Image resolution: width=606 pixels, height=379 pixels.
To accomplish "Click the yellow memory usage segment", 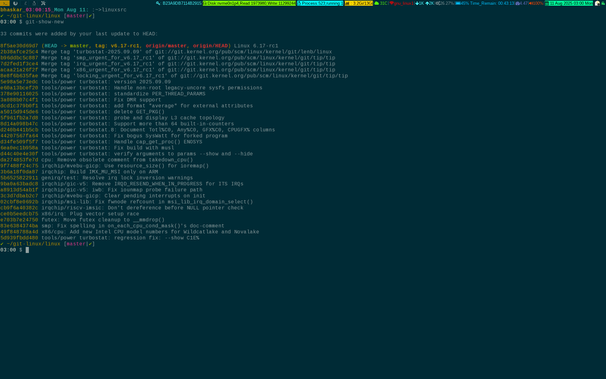I will [x=359, y=3].
